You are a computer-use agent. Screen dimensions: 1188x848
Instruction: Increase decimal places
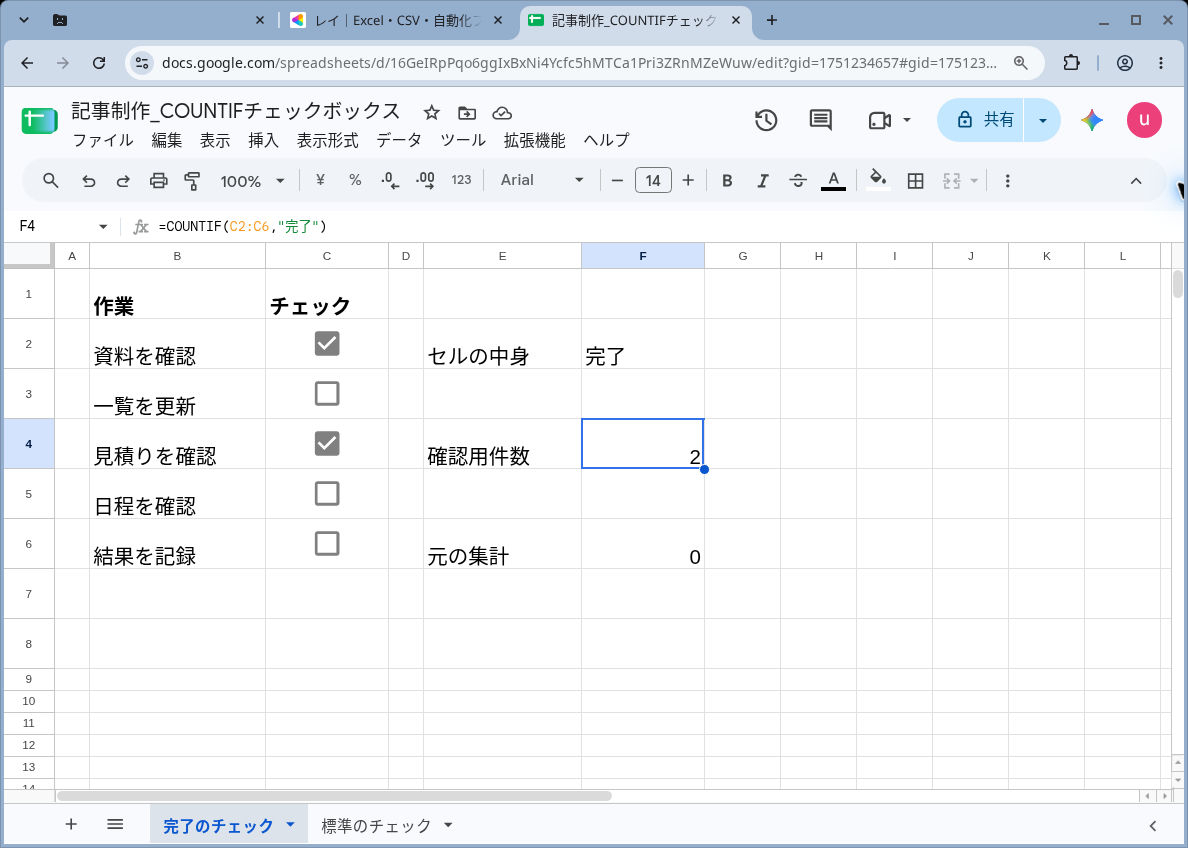425,180
